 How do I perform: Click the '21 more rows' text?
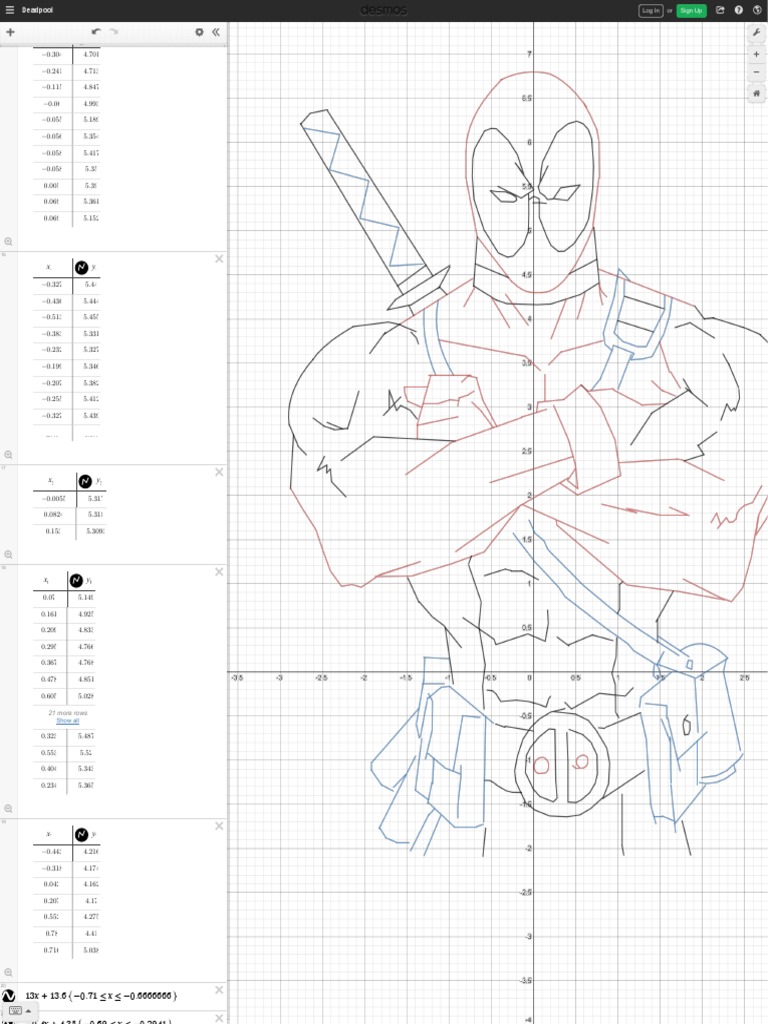(68, 713)
